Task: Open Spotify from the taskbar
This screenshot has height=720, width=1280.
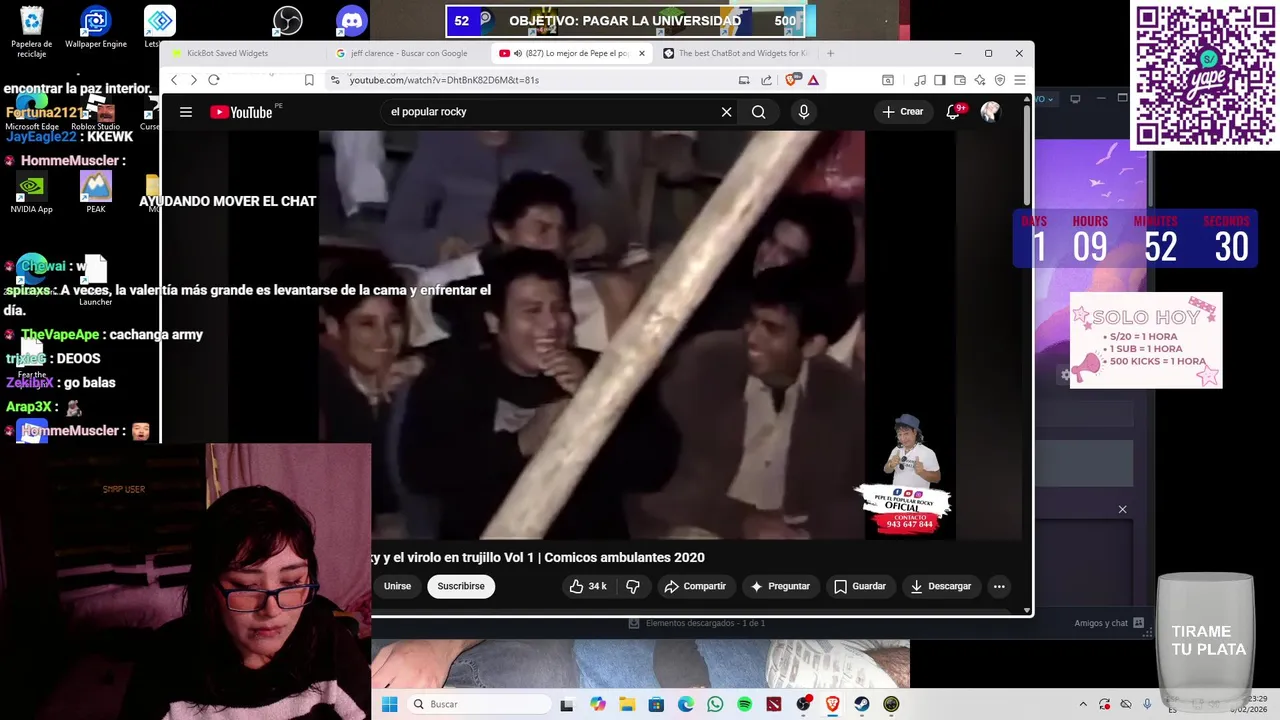Action: coord(745,704)
